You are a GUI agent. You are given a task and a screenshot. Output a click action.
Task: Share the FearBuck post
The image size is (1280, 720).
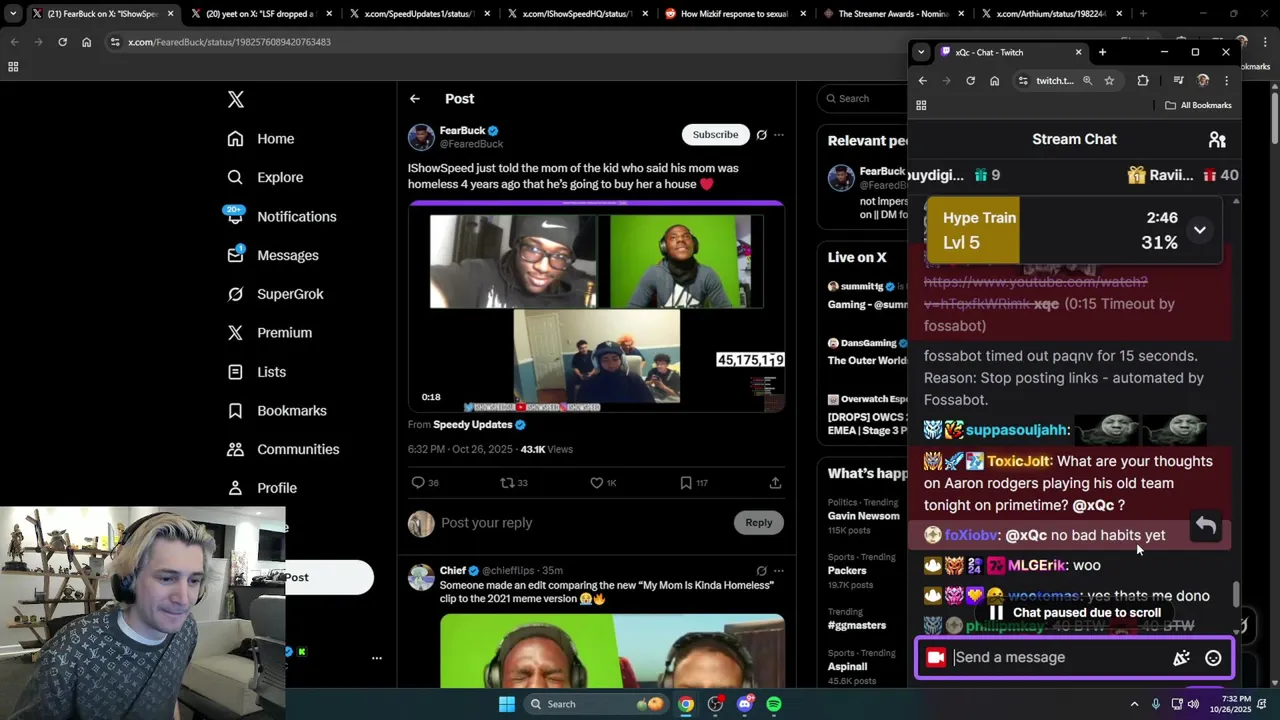(775, 483)
